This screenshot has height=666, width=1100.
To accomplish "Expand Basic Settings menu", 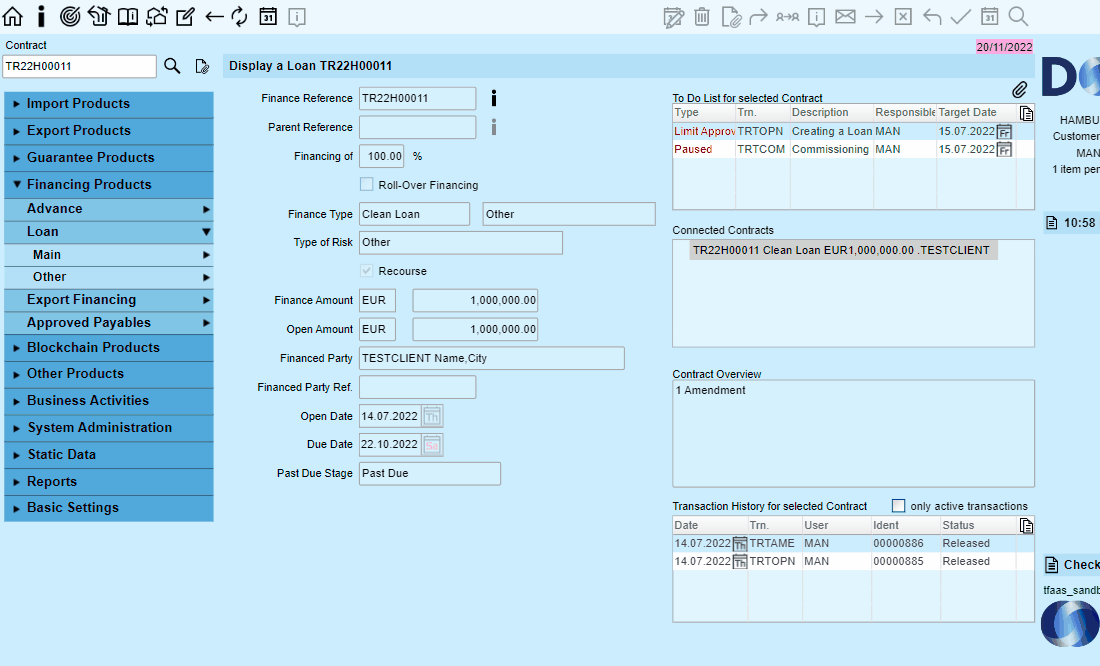I will click(x=109, y=508).
